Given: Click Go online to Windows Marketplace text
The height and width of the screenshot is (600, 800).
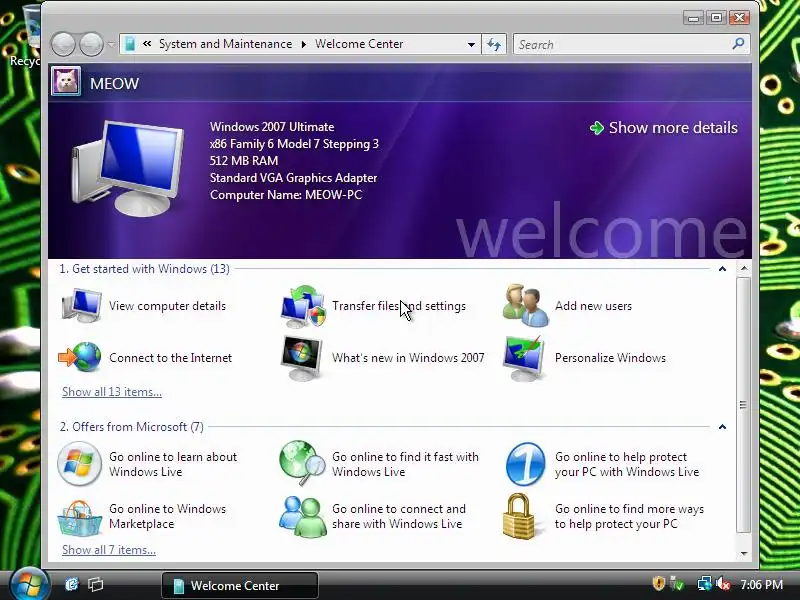Looking at the screenshot, I should (x=167, y=516).
